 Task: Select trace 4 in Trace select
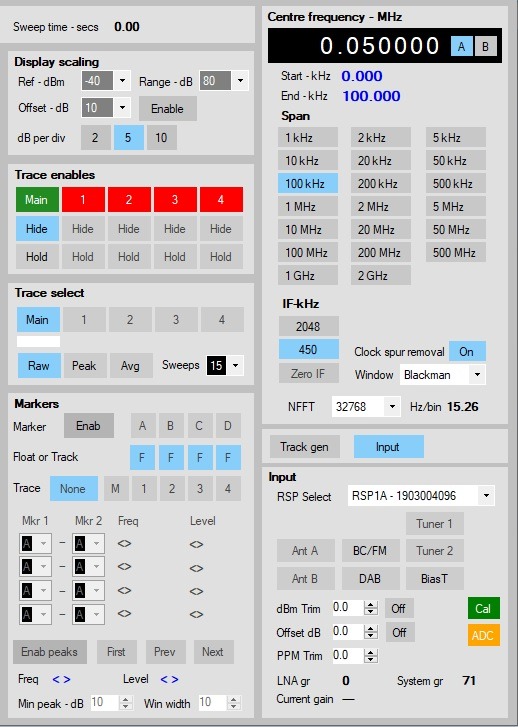click(x=222, y=319)
